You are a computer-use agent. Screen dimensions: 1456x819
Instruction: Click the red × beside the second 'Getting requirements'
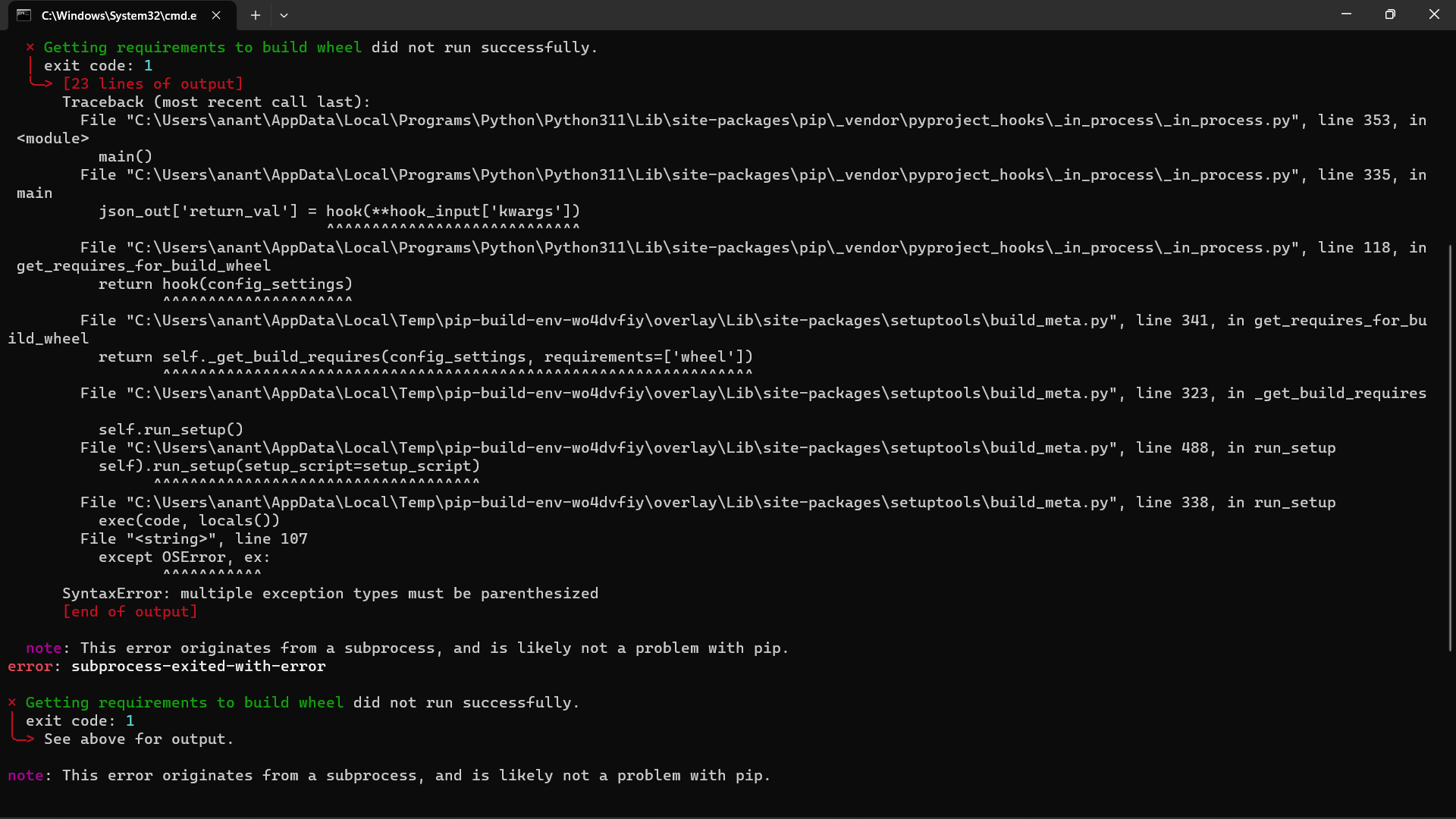point(12,702)
